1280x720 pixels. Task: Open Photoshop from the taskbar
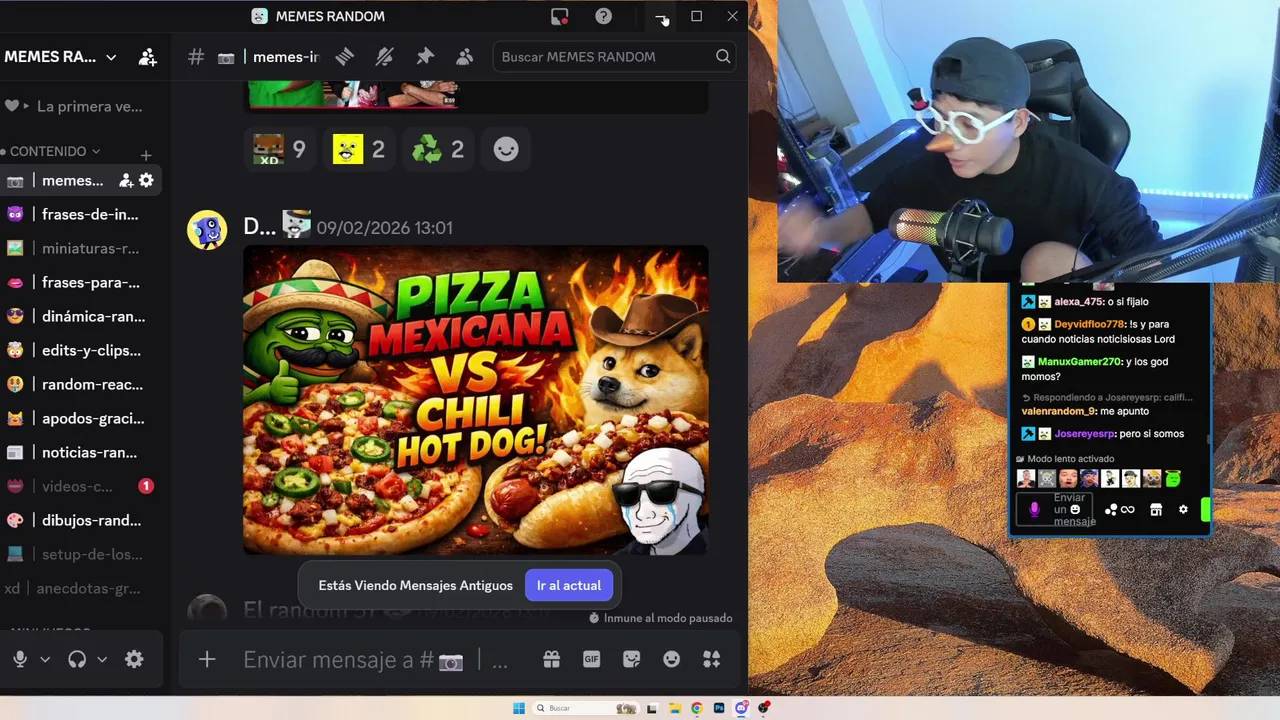point(719,708)
